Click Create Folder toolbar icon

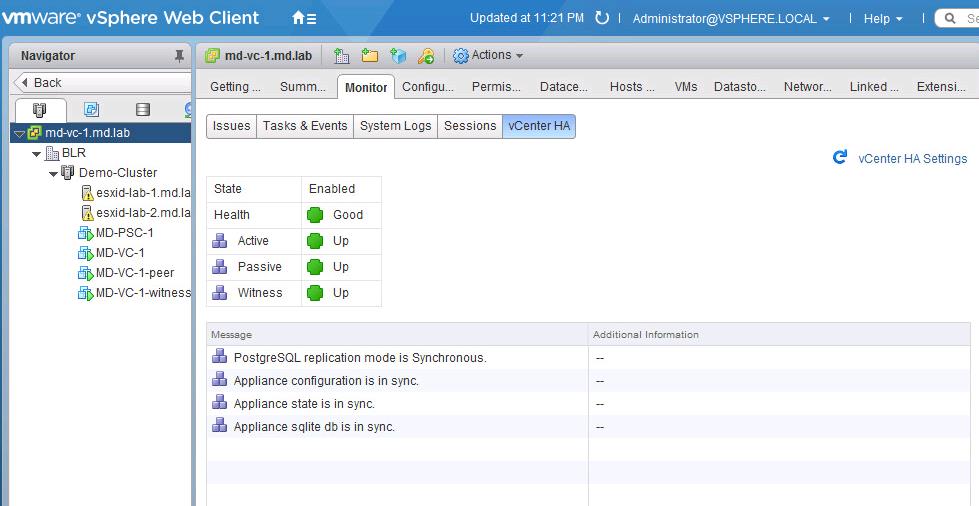pos(370,56)
